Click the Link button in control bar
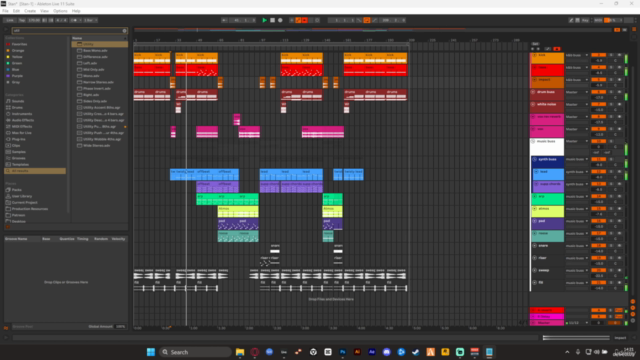The height and width of the screenshot is (360, 640). point(10,20)
